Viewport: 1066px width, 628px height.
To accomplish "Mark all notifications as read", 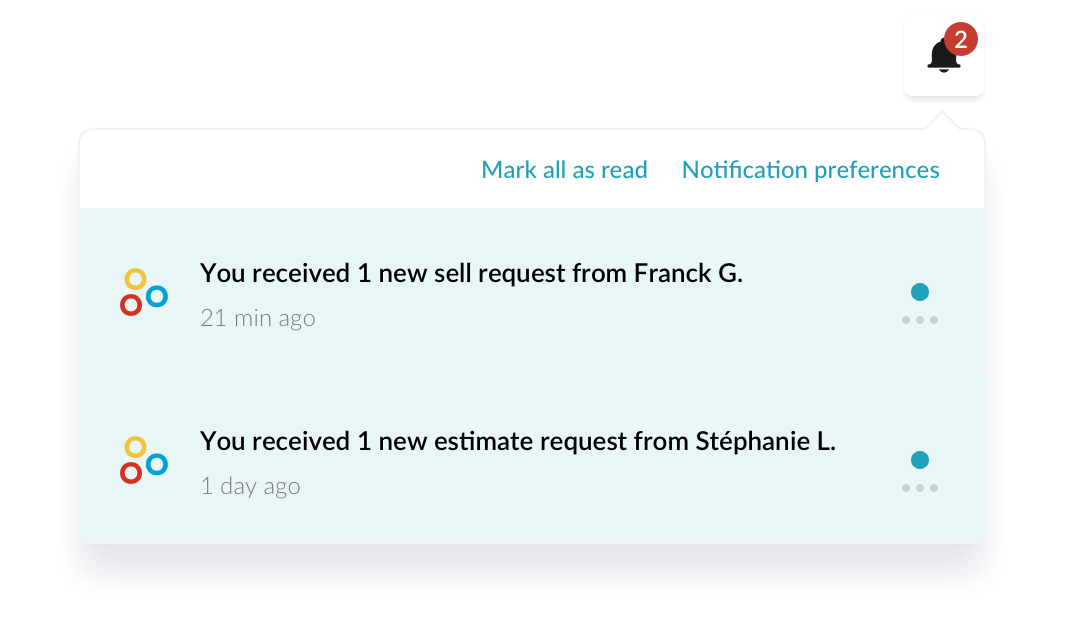I will point(564,170).
